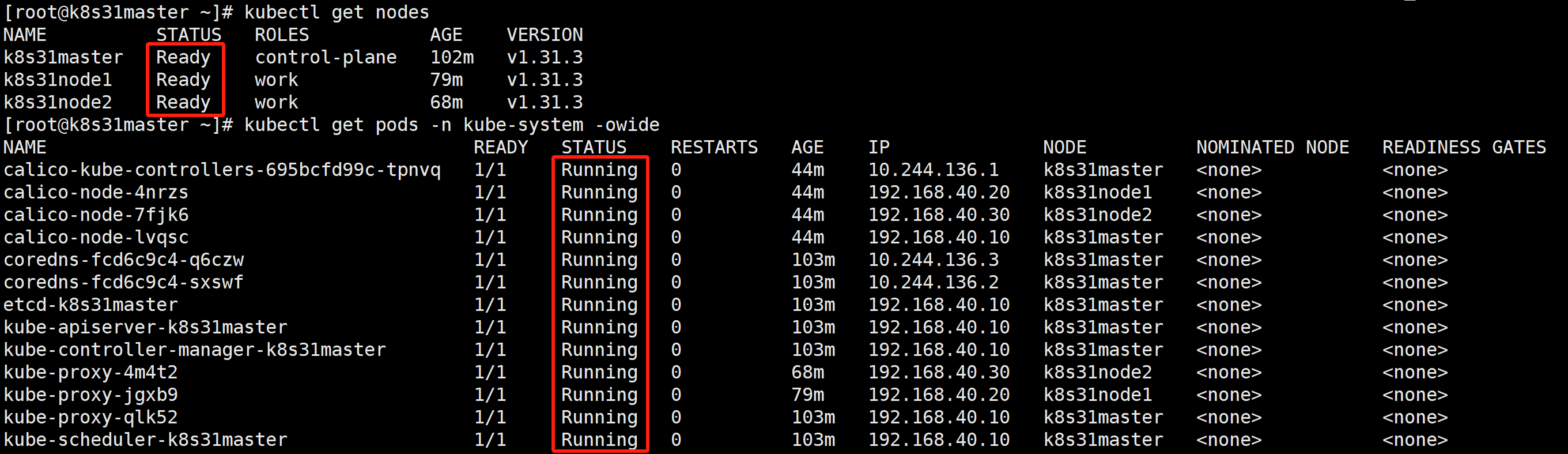Screen dimensions: 1568x454
Task: Select pod name kube-controller-manager-k8s31master
Action: [195, 350]
